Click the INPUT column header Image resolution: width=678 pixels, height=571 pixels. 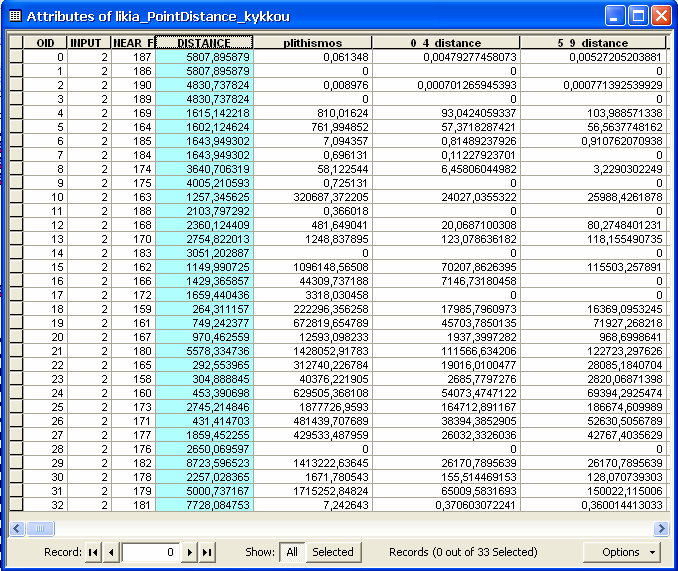(89, 43)
